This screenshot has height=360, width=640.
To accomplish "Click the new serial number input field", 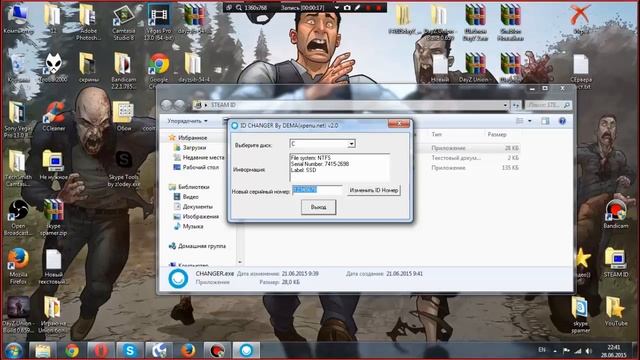I will [317, 190].
